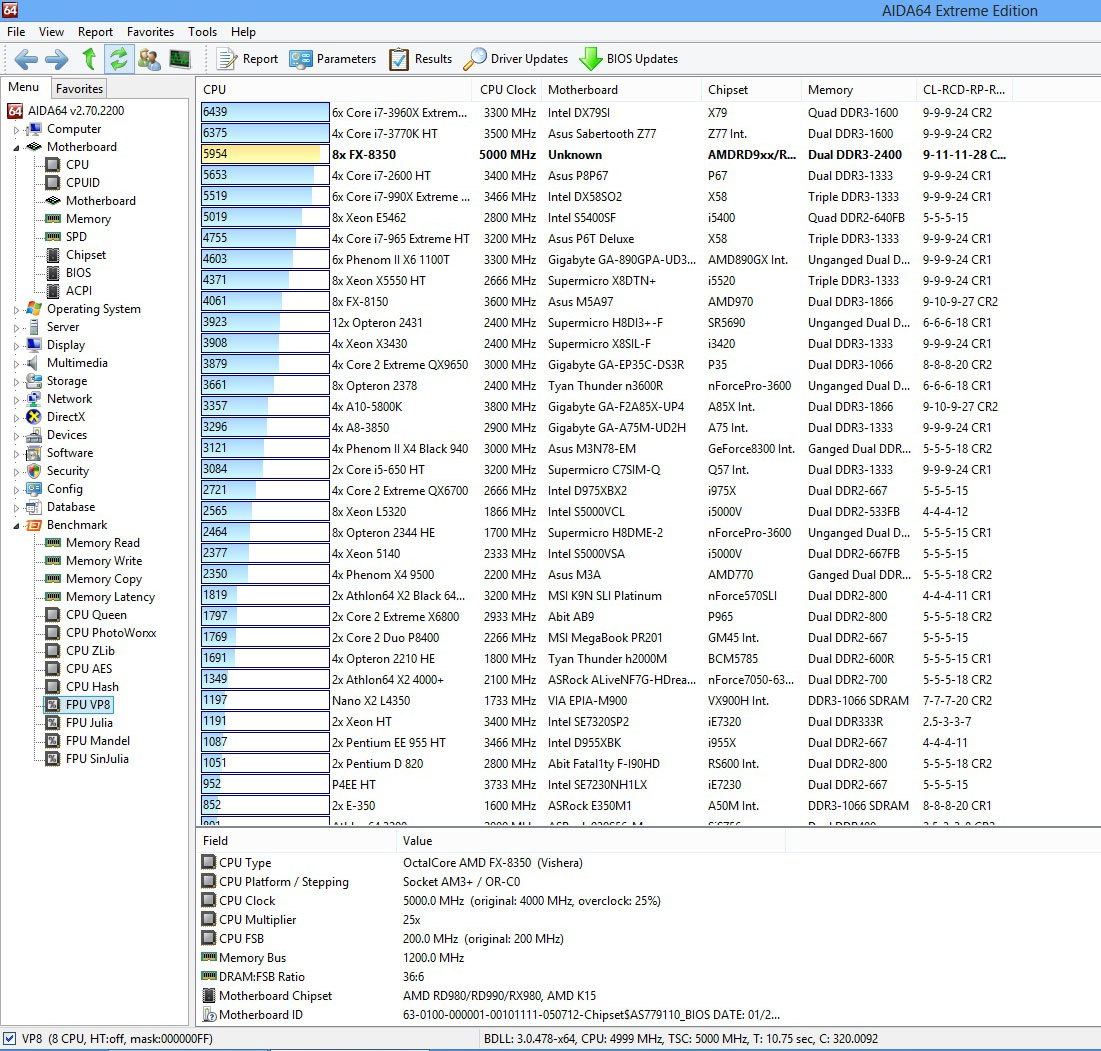Select Chipset under Motherboard
Image resolution: width=1101 pixels, height=1051 pixels.
tap(76, 255)
